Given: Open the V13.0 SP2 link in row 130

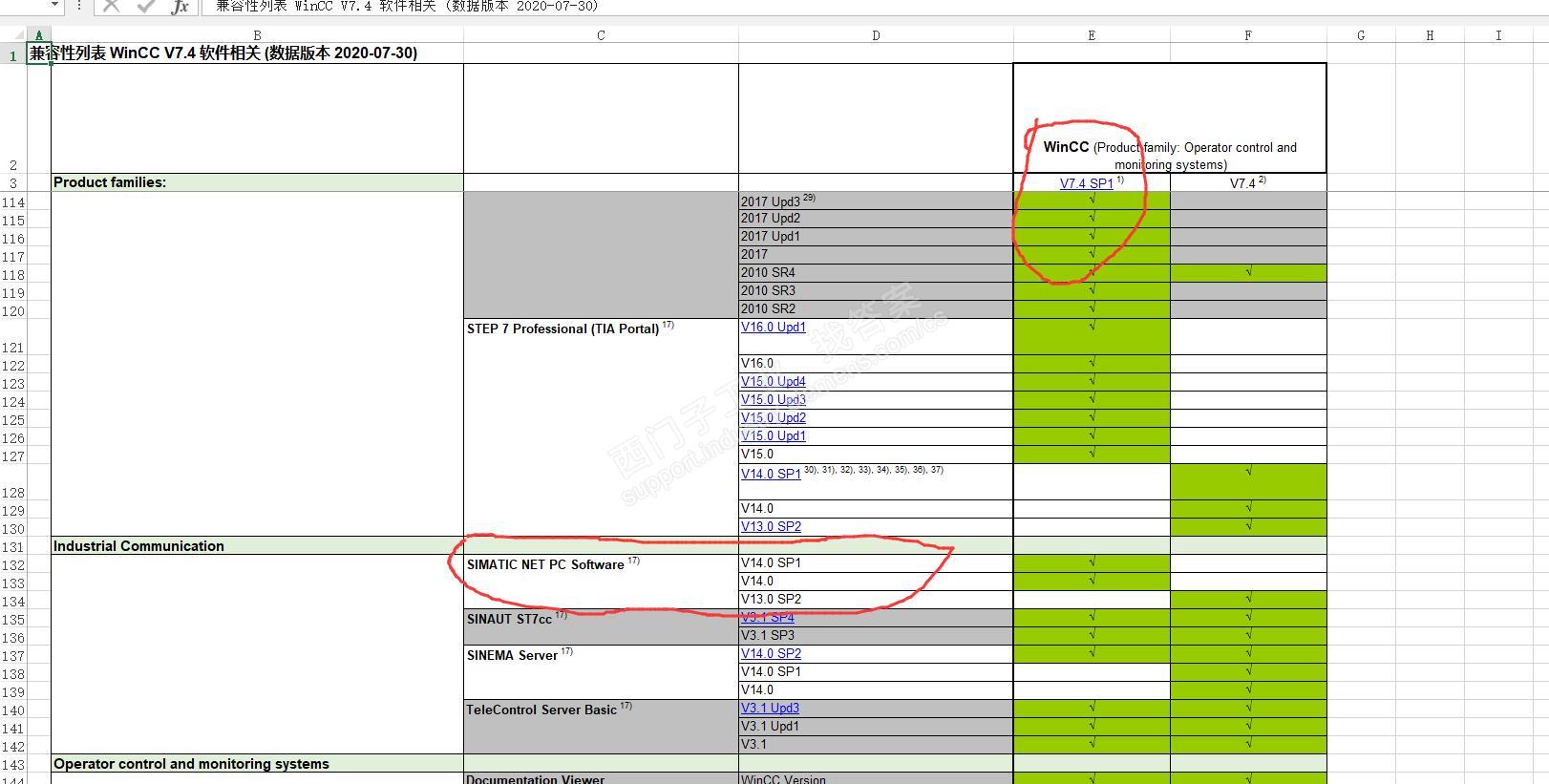Looking at the screenshot, I should (x=771, y=527).
